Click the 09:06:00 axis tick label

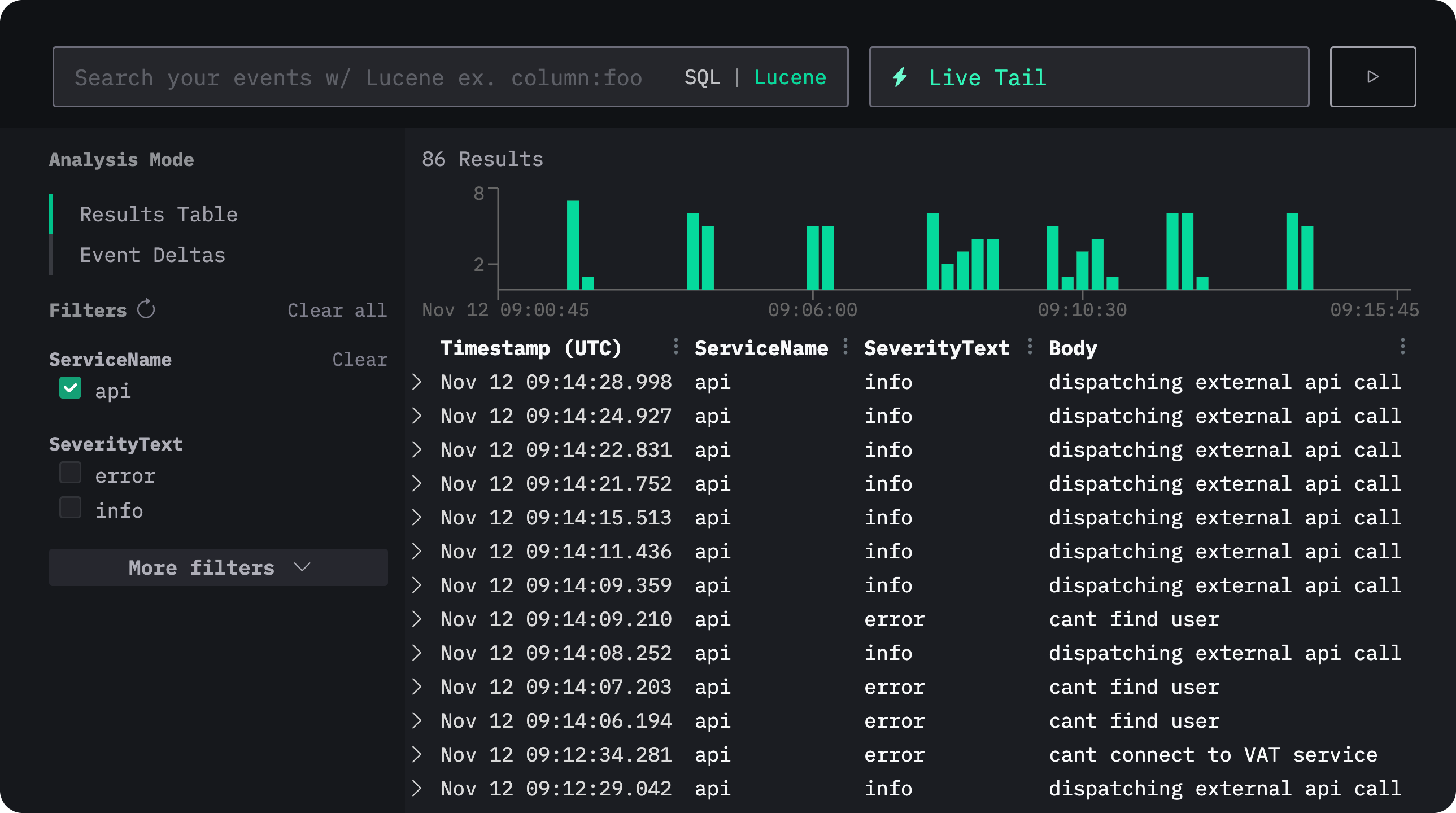click(x=812, y=309)
